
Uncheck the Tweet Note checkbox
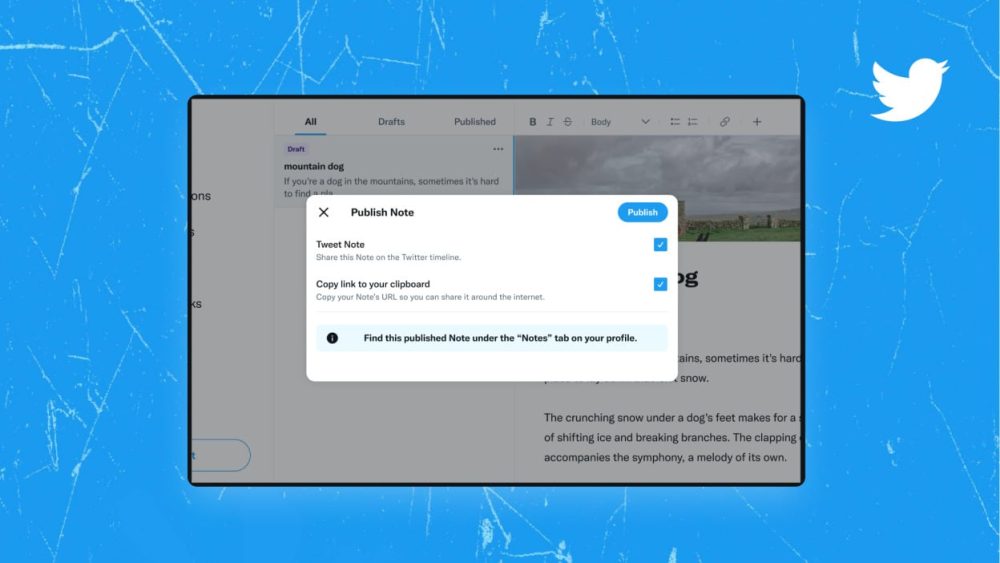pos(660,245)
